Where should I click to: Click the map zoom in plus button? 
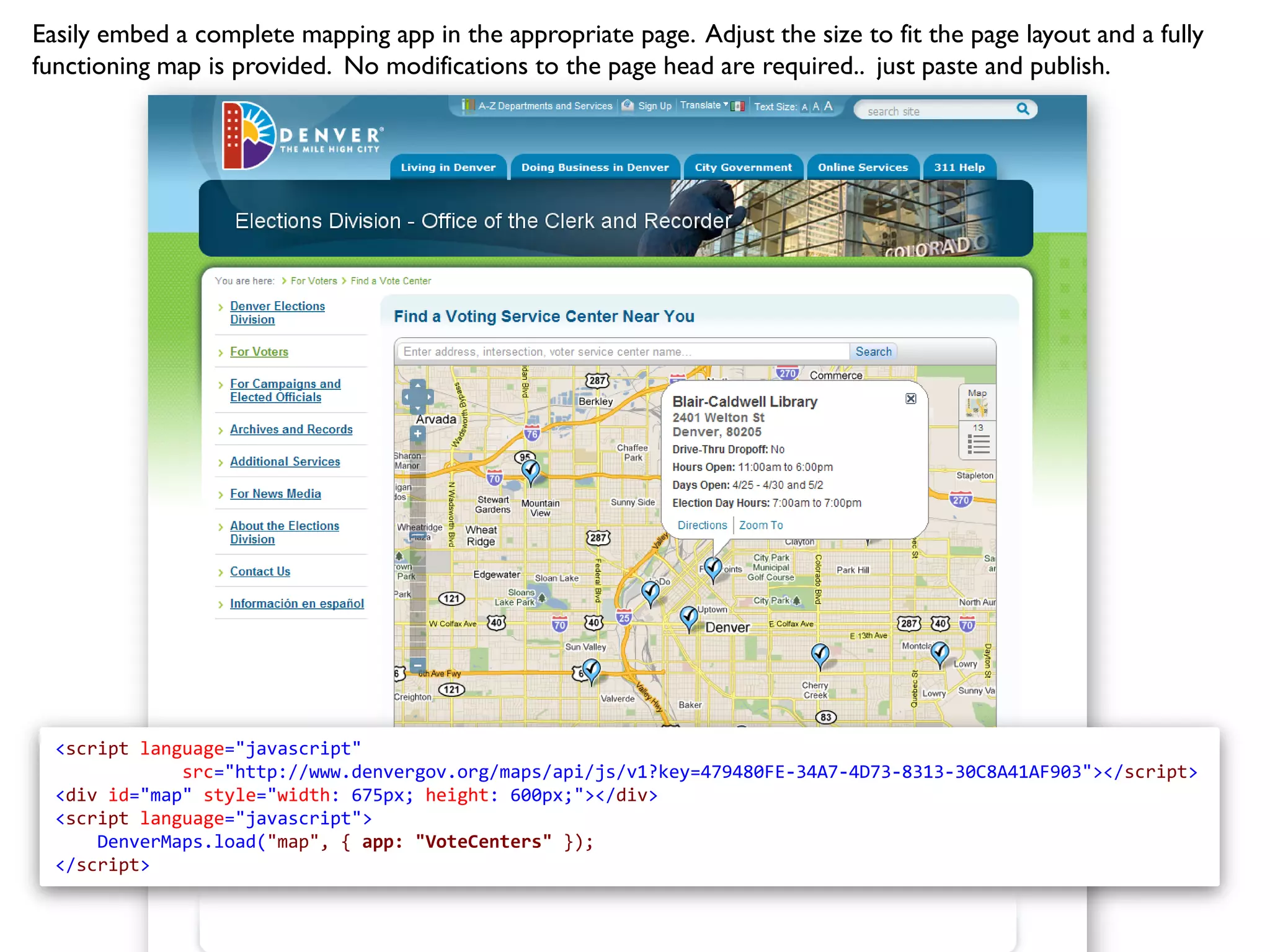click(x=418, y=434)
